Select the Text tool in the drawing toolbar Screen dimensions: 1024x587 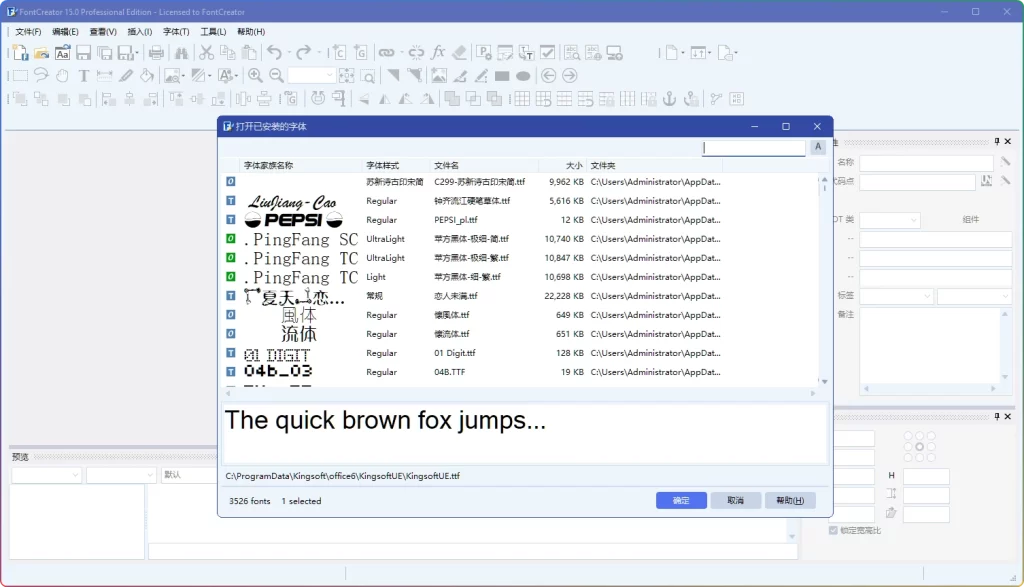click(84, 75)
